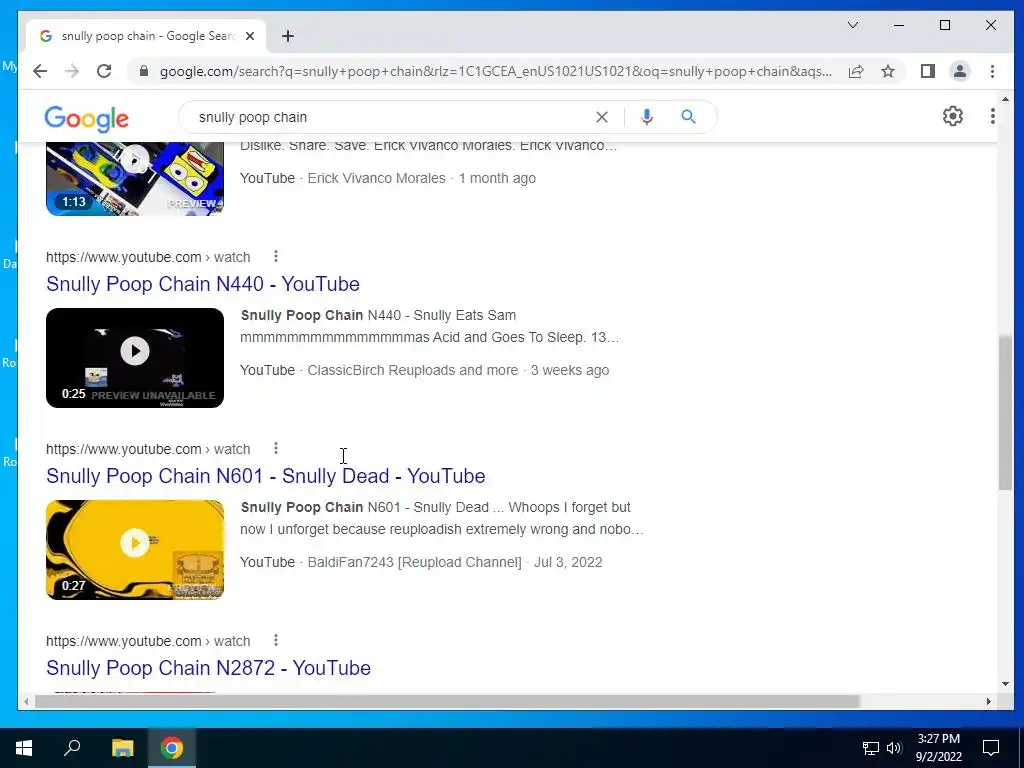The width and height of the screenshot is (1024, 768).
Task: Click the Google search input field
Action: coord(391,117)
